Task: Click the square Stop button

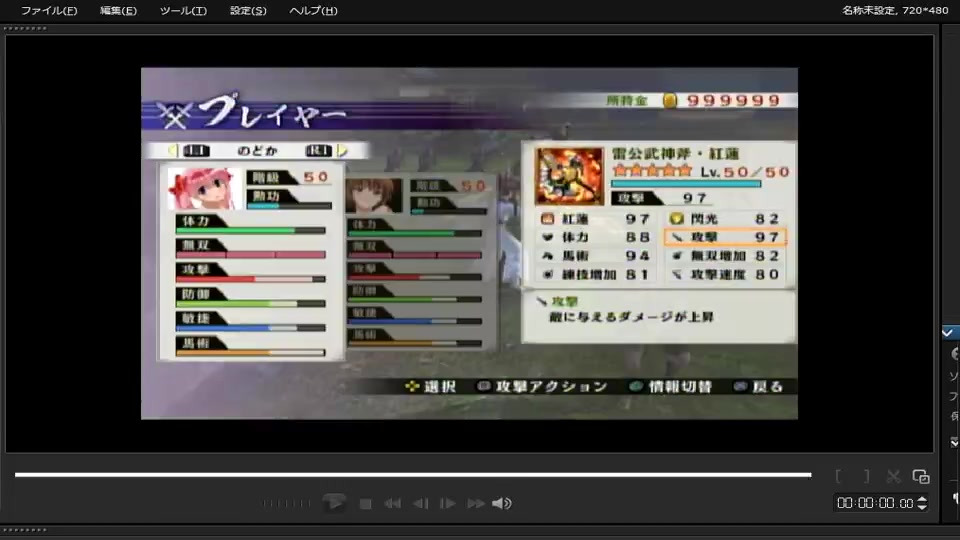Action: (x=366, y=504)
